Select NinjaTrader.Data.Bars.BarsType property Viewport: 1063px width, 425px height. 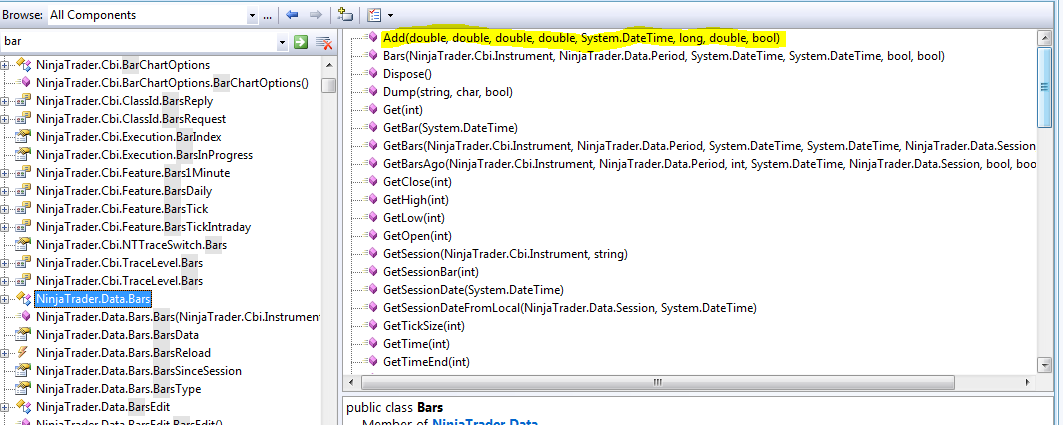(x=119, y=389)
